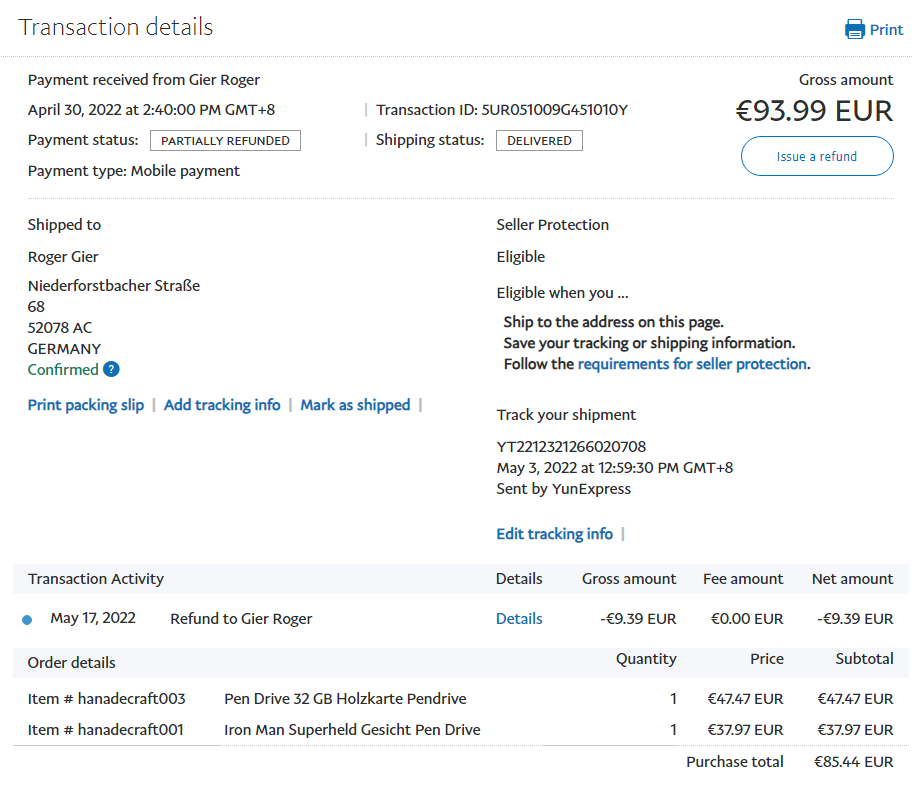Viewport: 912px width, 785px height.
Task: Click the blue dot beside May 17, 2022
Action: [x=27, y=620]
